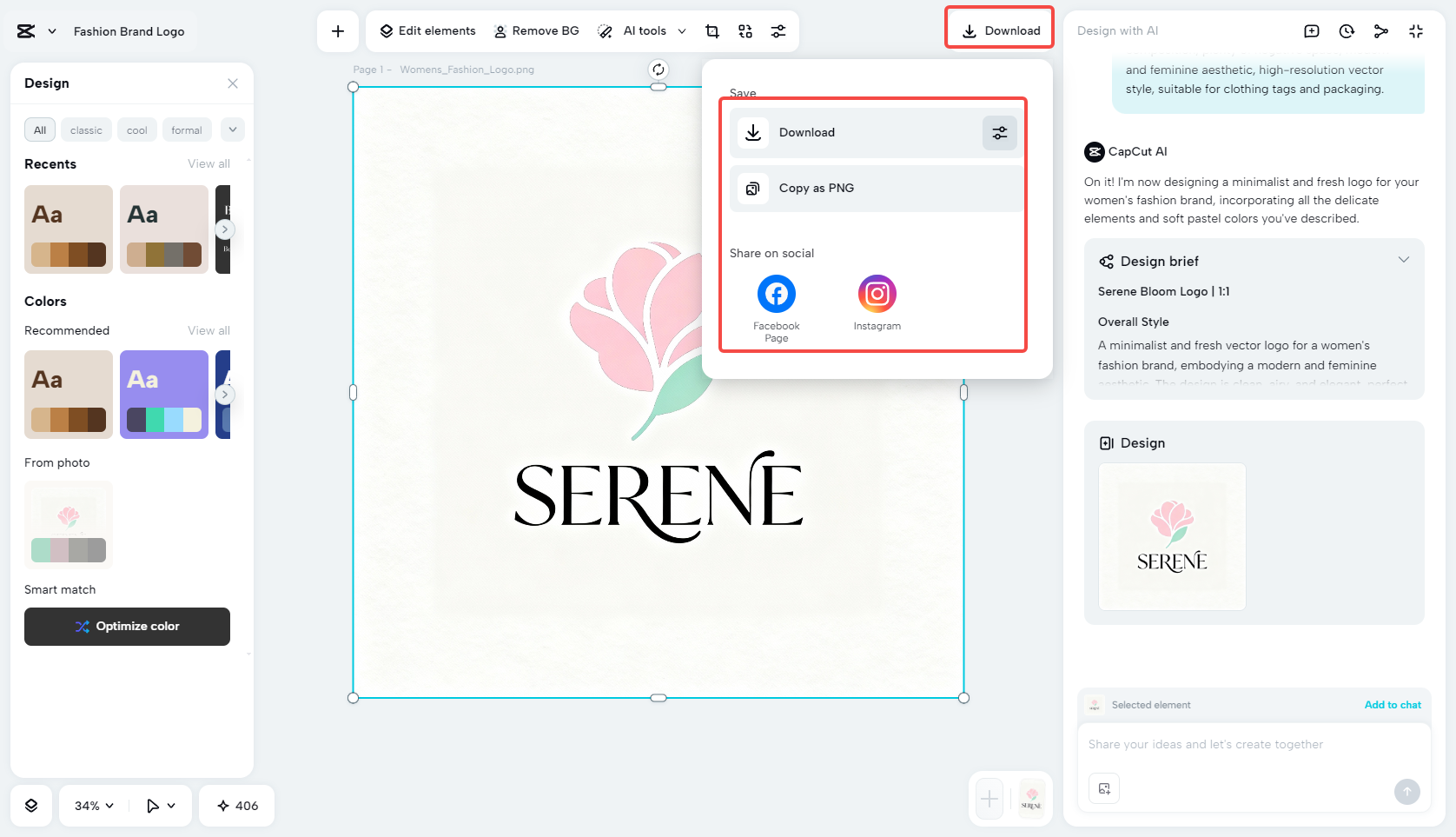Screen dimensions: 1456x837
Task: Enable the formal style filter
Action: click(187, 130)
